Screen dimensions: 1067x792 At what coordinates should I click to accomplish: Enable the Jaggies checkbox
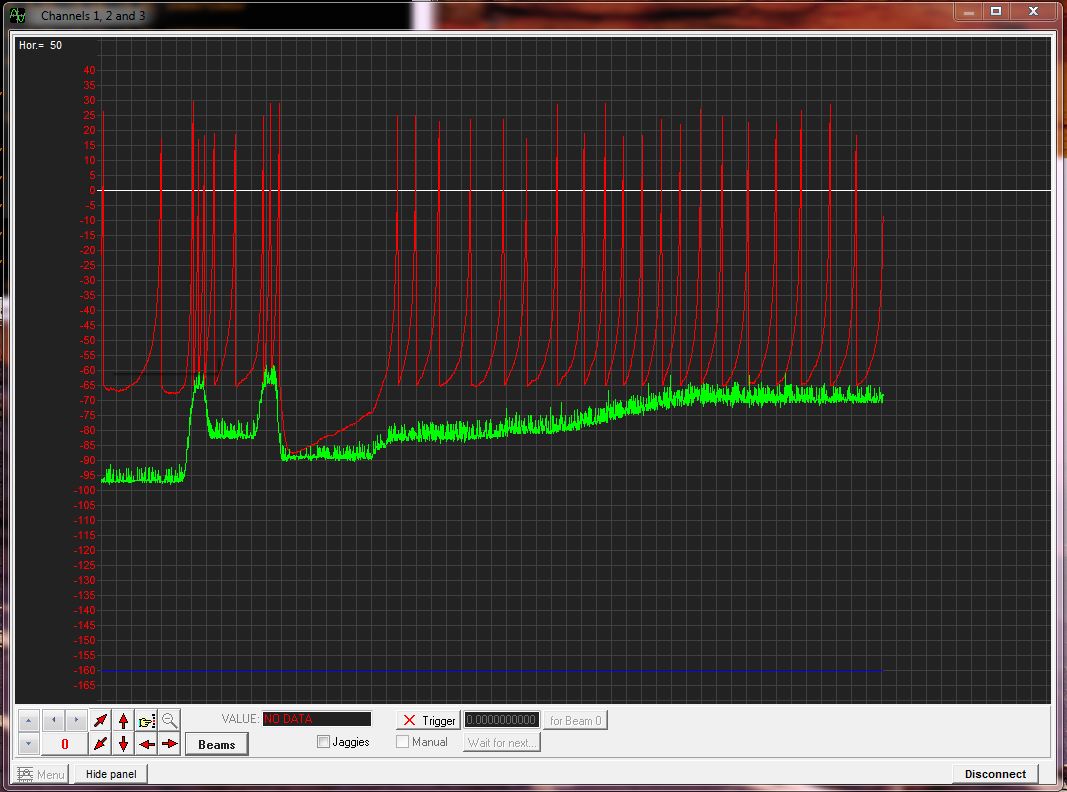point(324,742)
